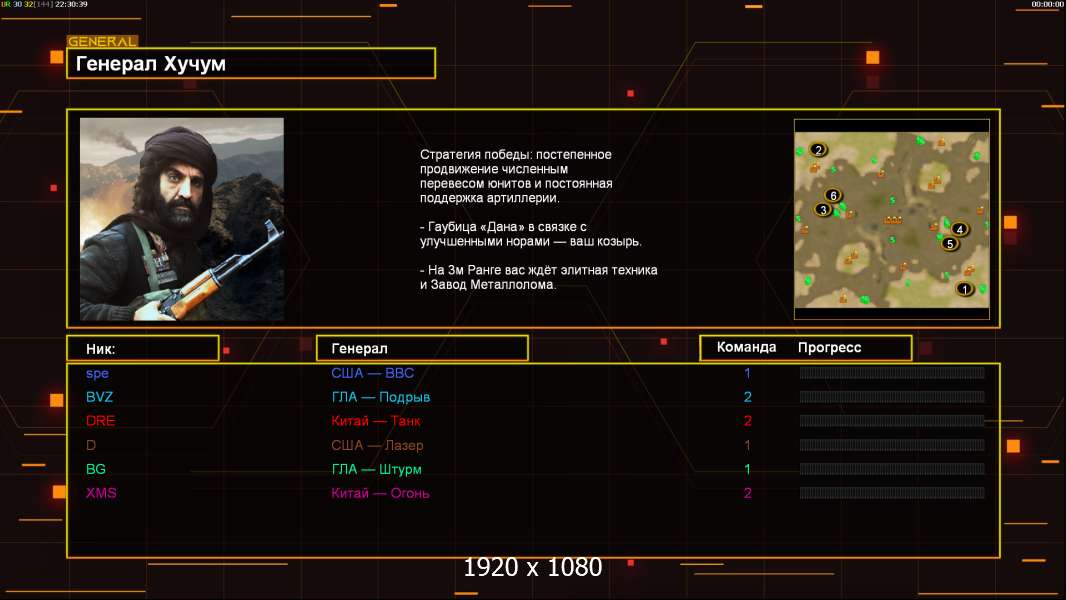The width and height of the screenshot is (1066, 600).
Task: Click team number in D row
Action: (x=747, y=445)
